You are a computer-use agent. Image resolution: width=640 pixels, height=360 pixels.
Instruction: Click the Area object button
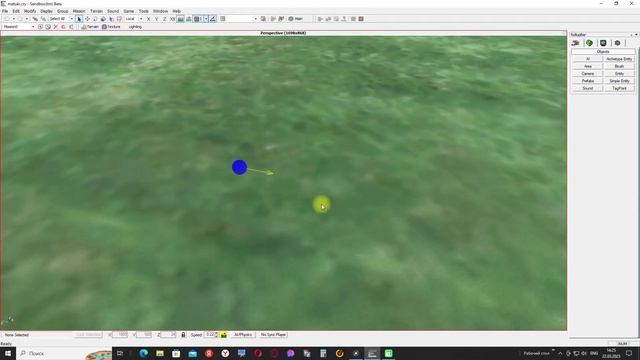587,66
